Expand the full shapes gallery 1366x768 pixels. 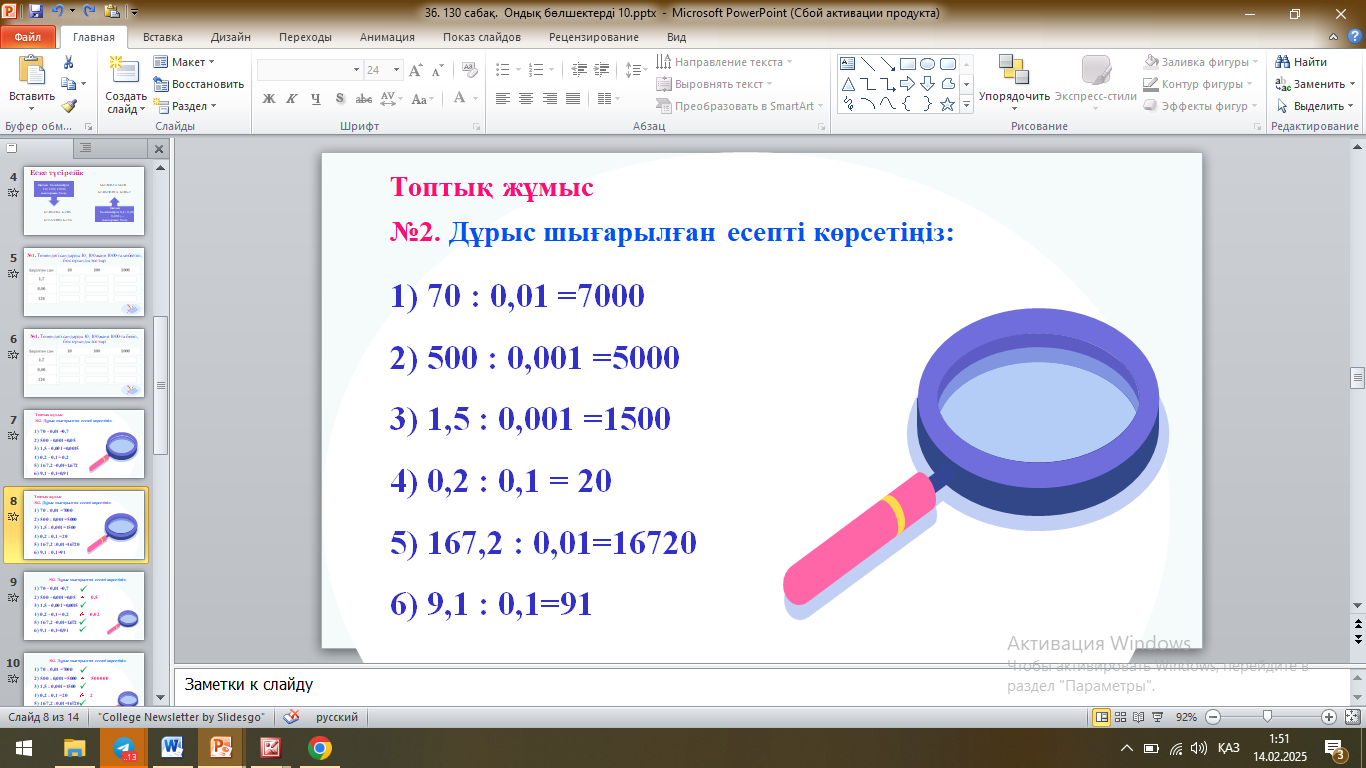[x=965, y=103]
